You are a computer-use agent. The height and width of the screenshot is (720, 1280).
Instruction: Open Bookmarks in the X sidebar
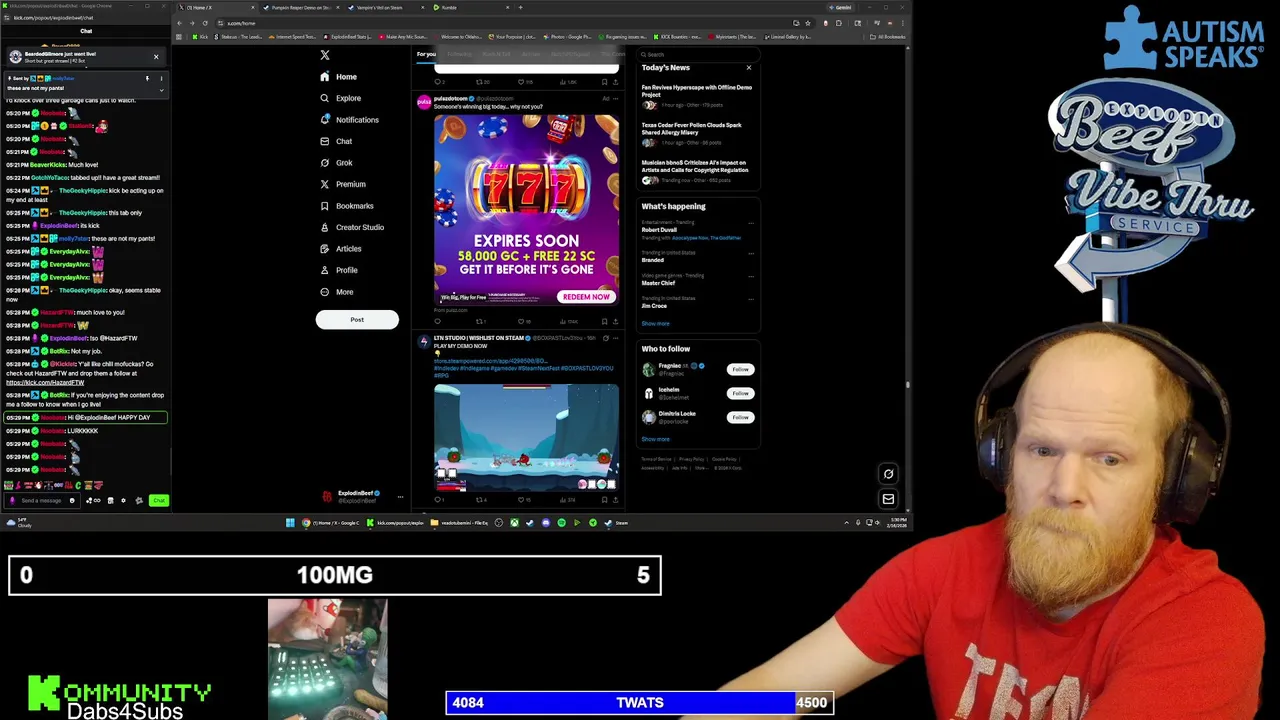[x=346, y=206]
